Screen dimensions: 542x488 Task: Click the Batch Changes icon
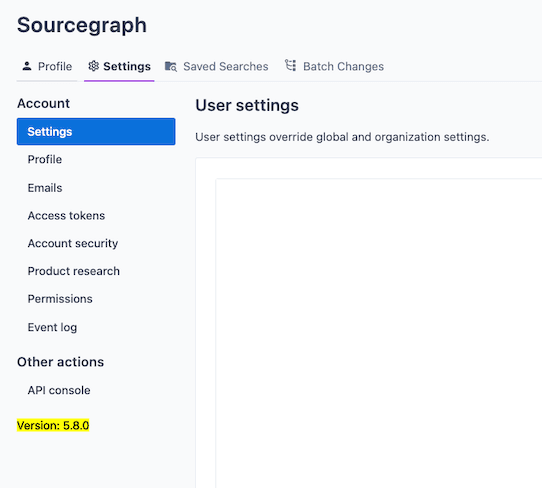(290, 65)
